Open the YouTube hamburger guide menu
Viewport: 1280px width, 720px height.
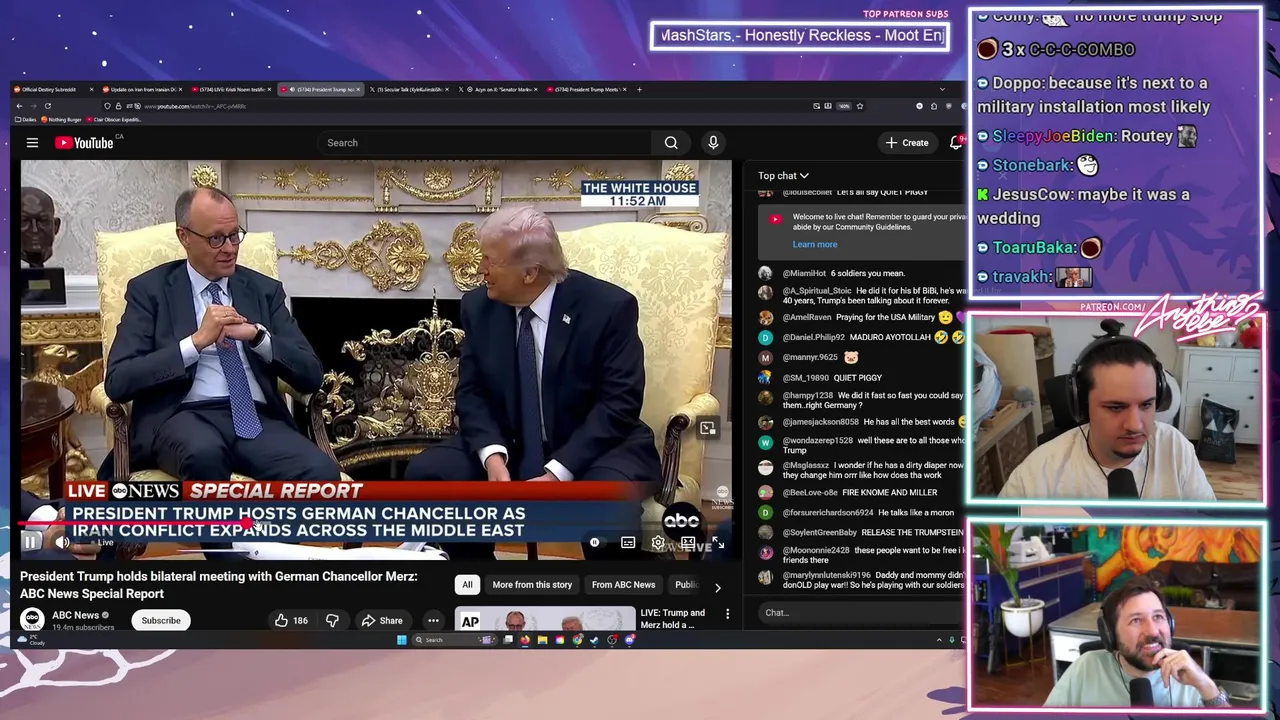[32, 143]
